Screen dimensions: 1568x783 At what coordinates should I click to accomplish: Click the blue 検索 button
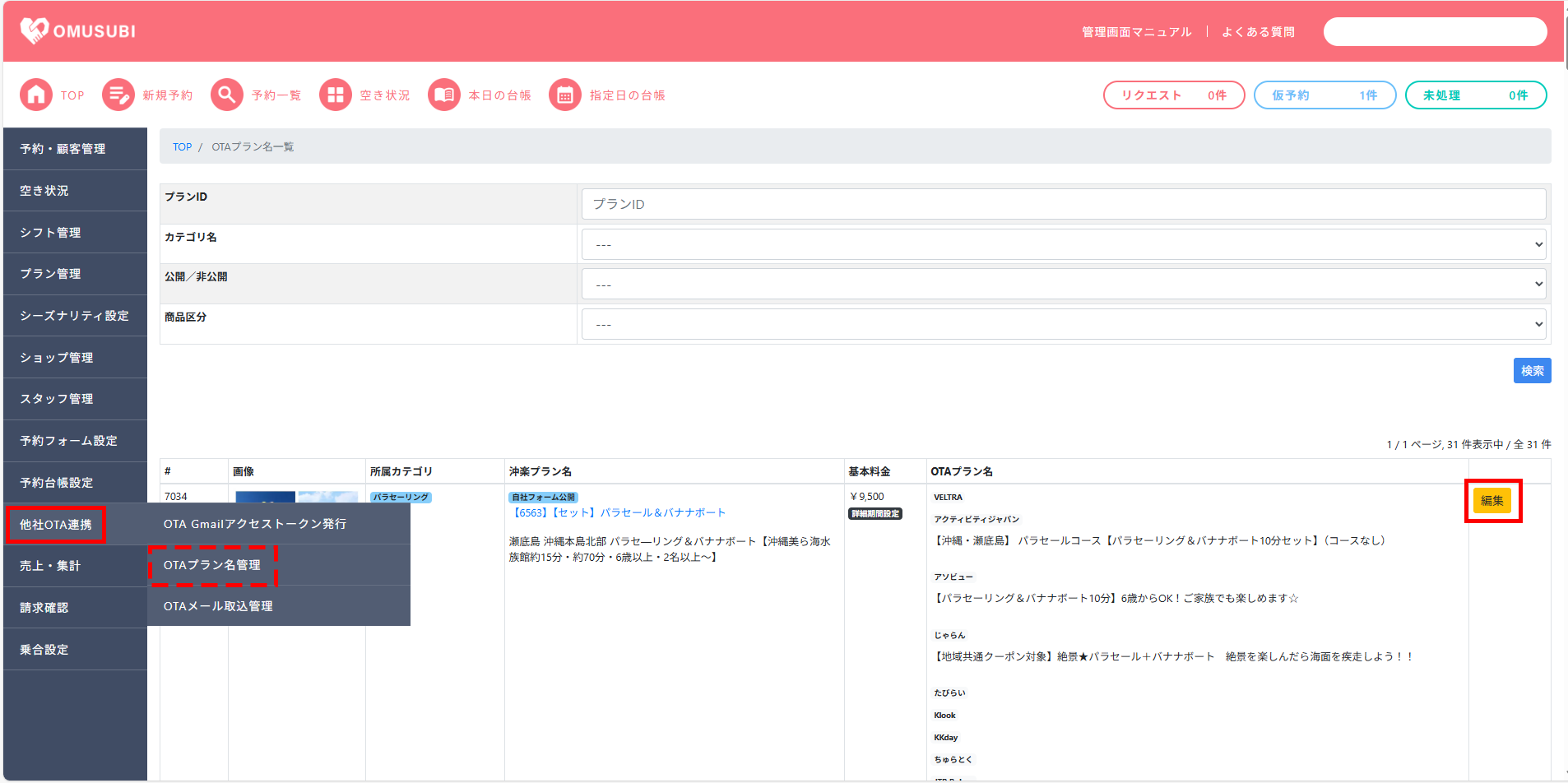coord(1532,371)
